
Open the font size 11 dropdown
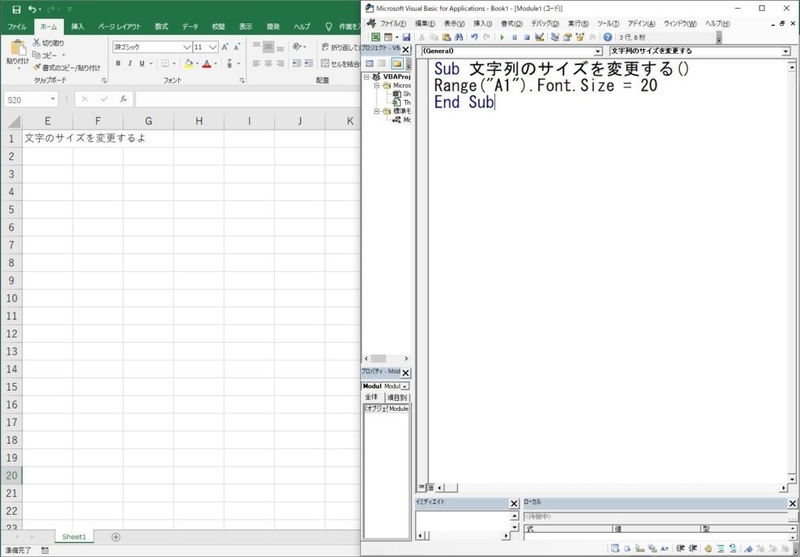coord(213,47)
